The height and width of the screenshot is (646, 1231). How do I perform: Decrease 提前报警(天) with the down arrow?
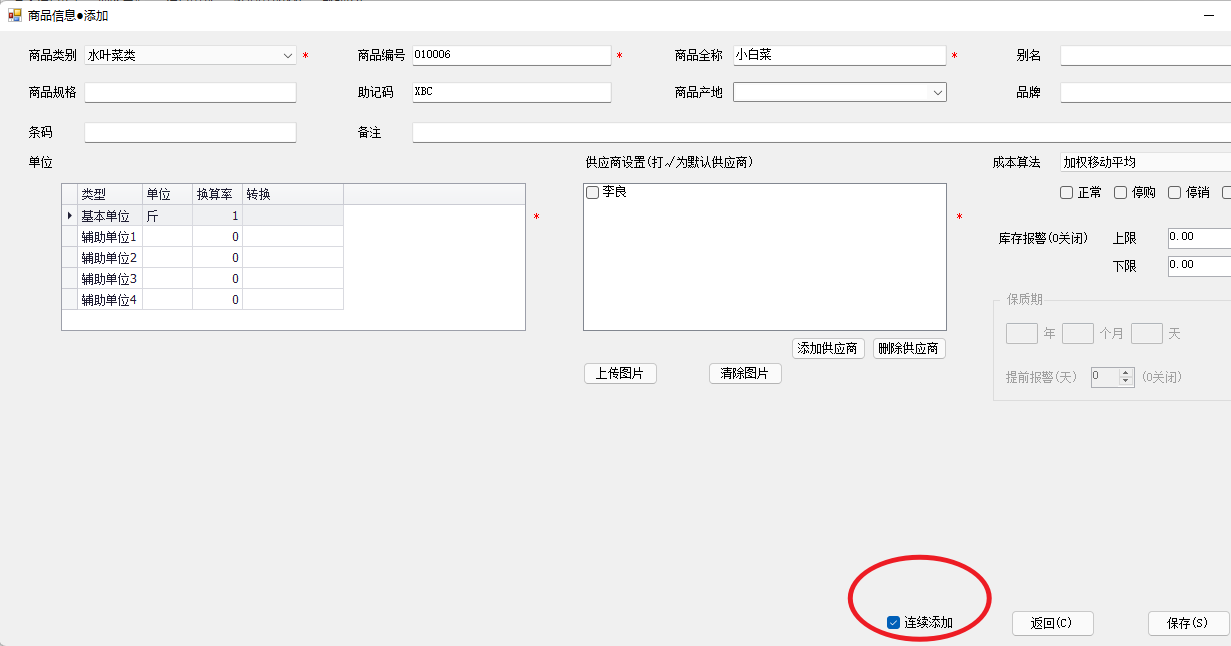(1126, 382)
